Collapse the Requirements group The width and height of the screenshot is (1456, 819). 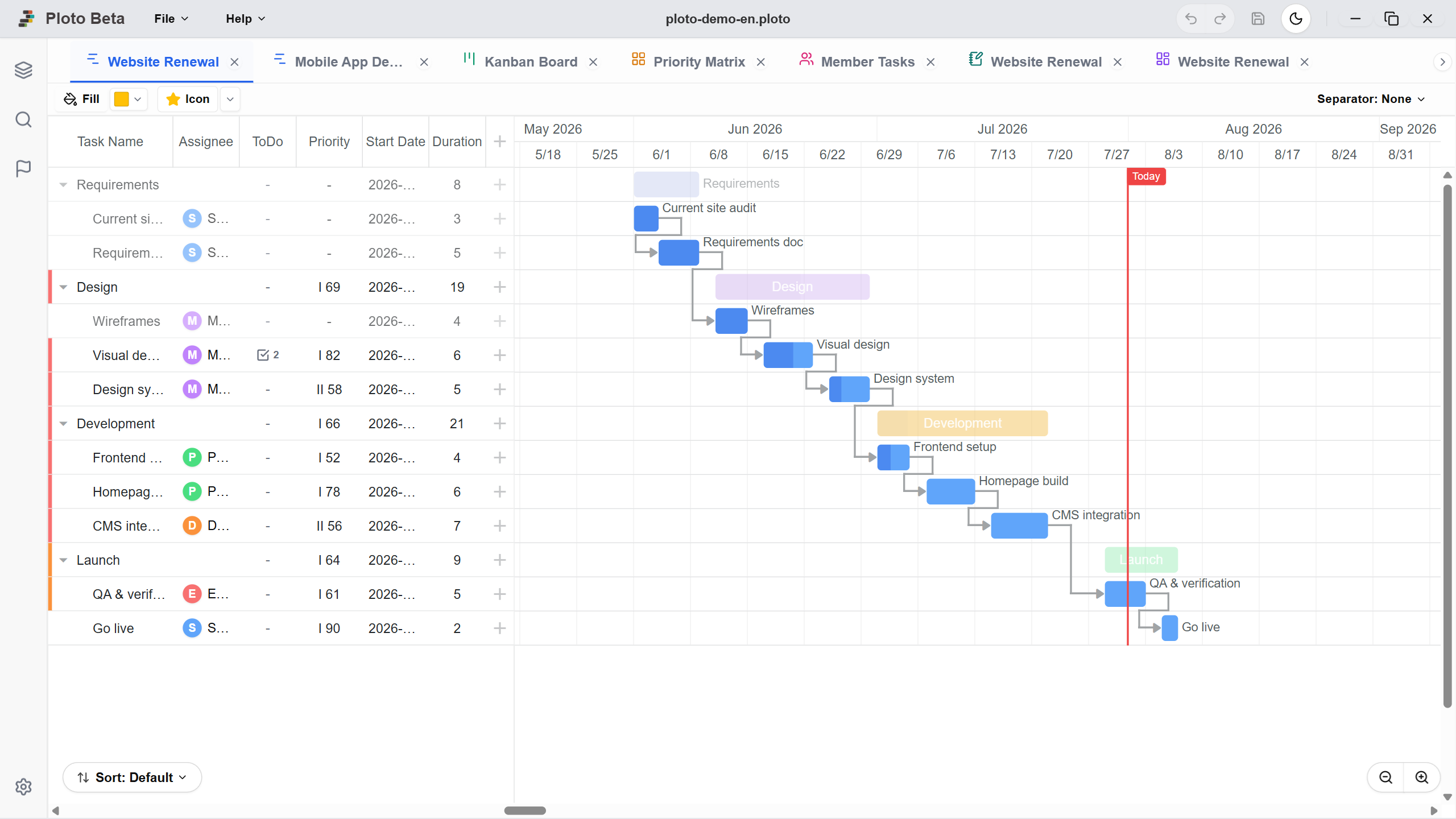pyautogui.click(x=63, y=185)
